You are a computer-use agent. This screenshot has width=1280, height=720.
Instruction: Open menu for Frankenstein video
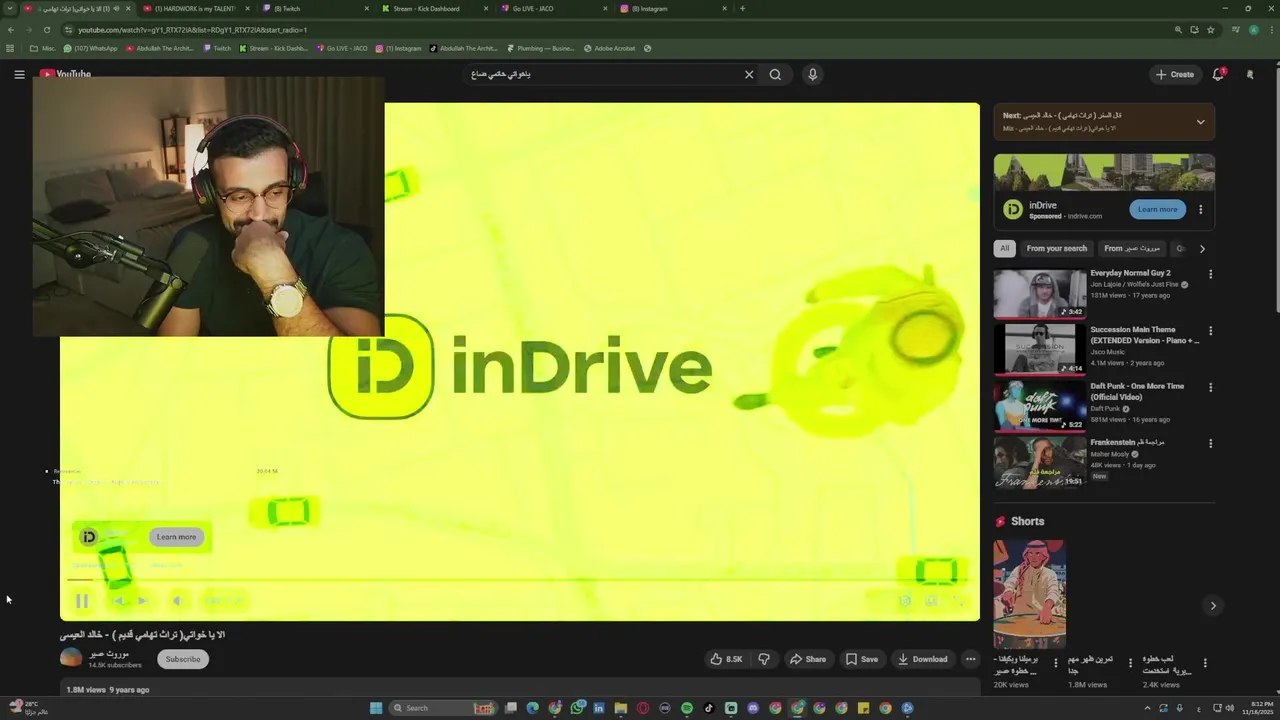pyautogui.click(x=1210, y=444)
